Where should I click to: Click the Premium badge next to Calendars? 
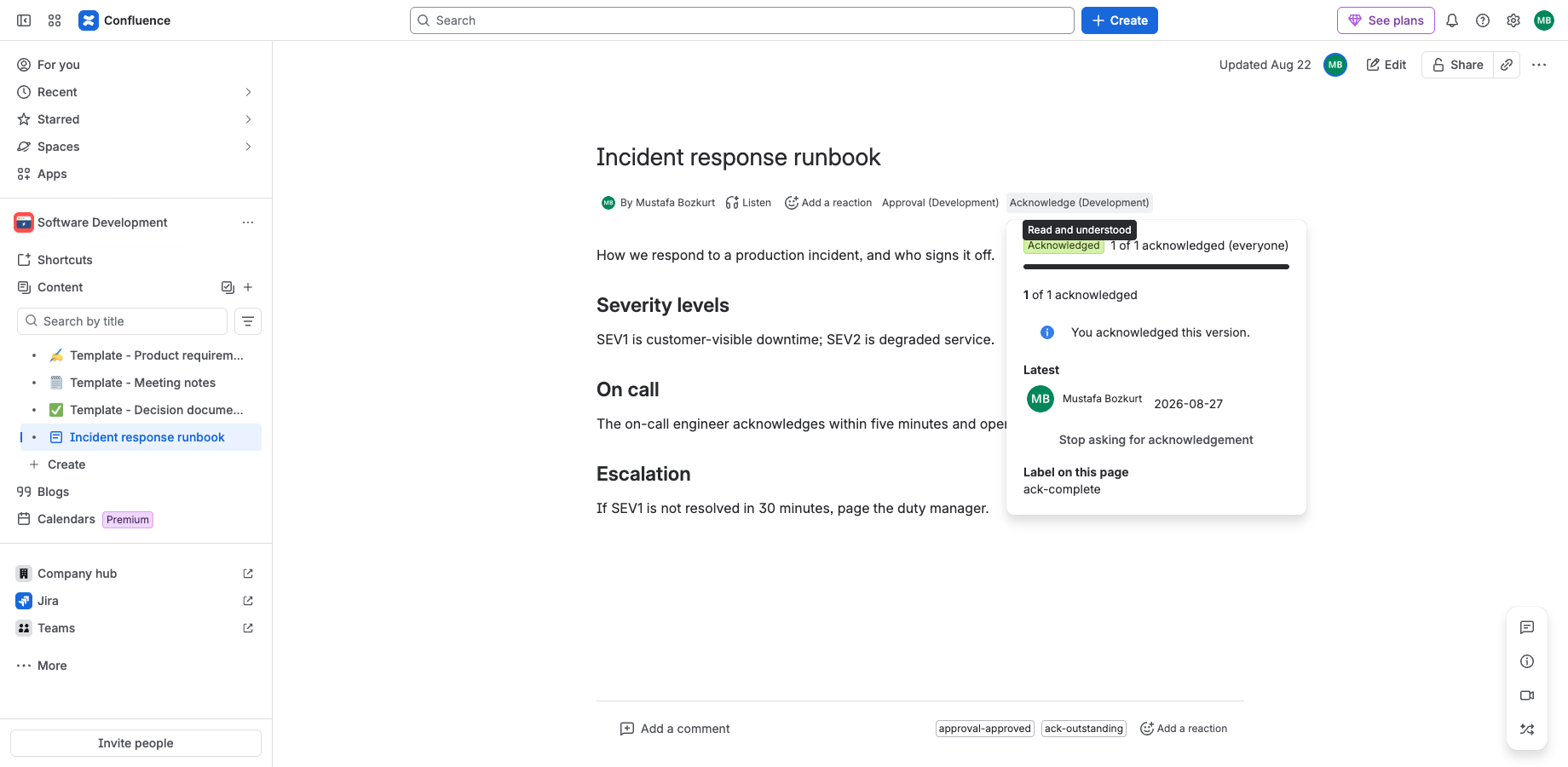(128, 520)
